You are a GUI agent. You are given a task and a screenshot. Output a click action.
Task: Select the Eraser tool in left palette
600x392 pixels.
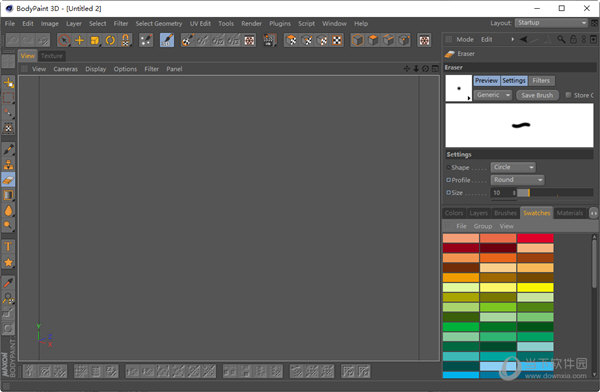[x=8, y=180]
